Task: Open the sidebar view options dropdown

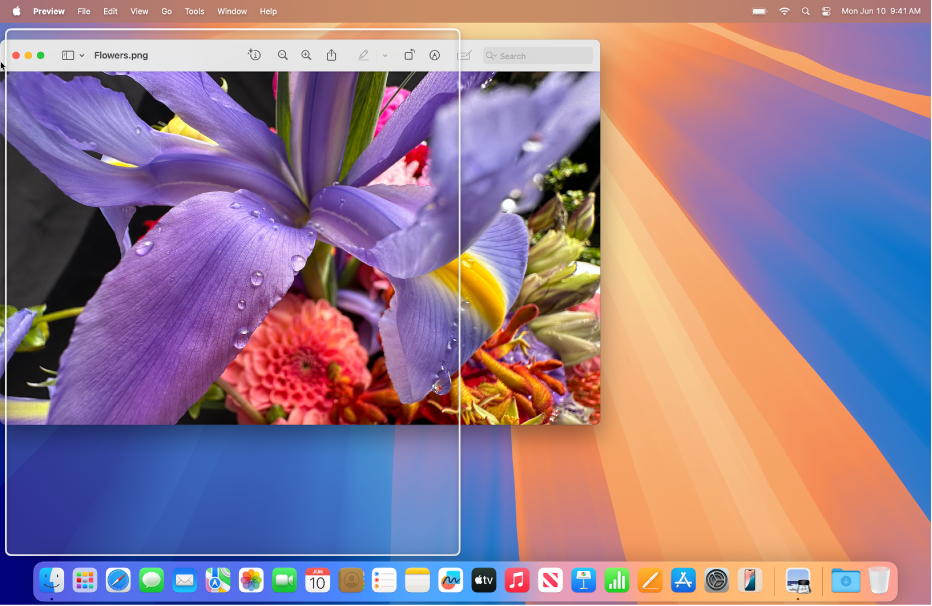Action: (x=82, y=55)
